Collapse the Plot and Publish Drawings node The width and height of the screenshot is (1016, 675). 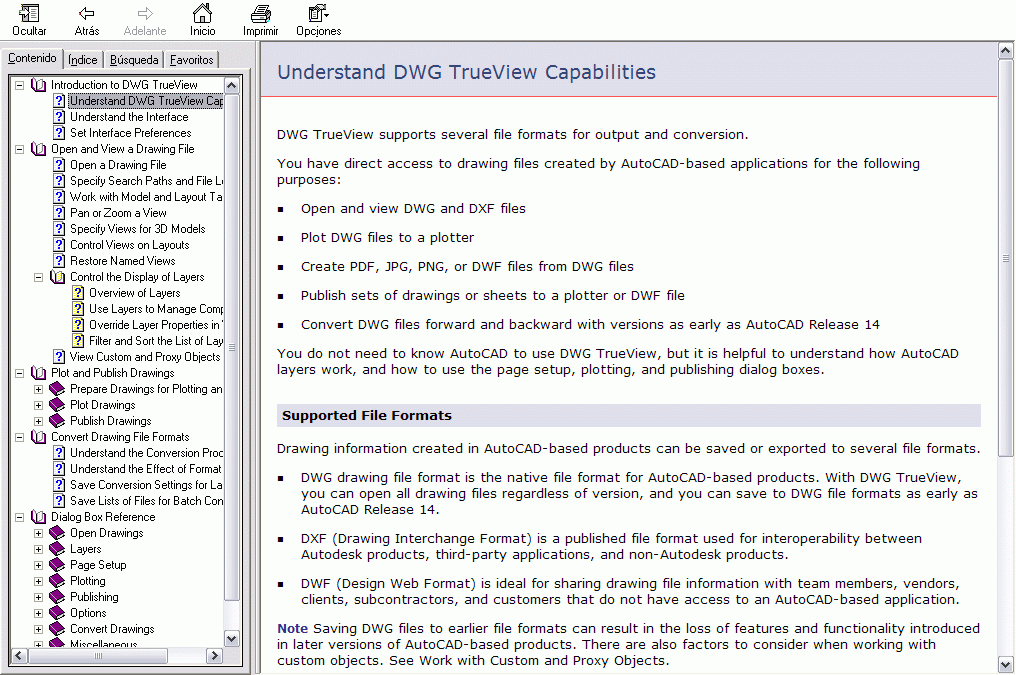(19, 373)
